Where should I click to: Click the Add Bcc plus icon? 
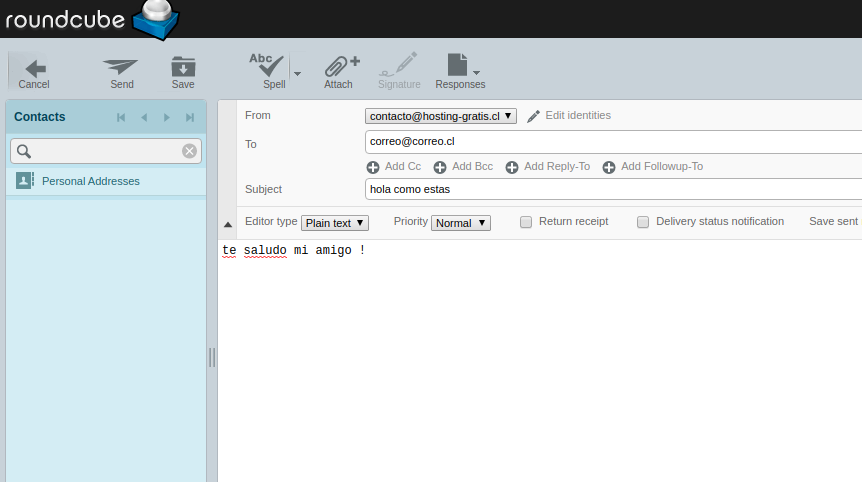point(440,167)
